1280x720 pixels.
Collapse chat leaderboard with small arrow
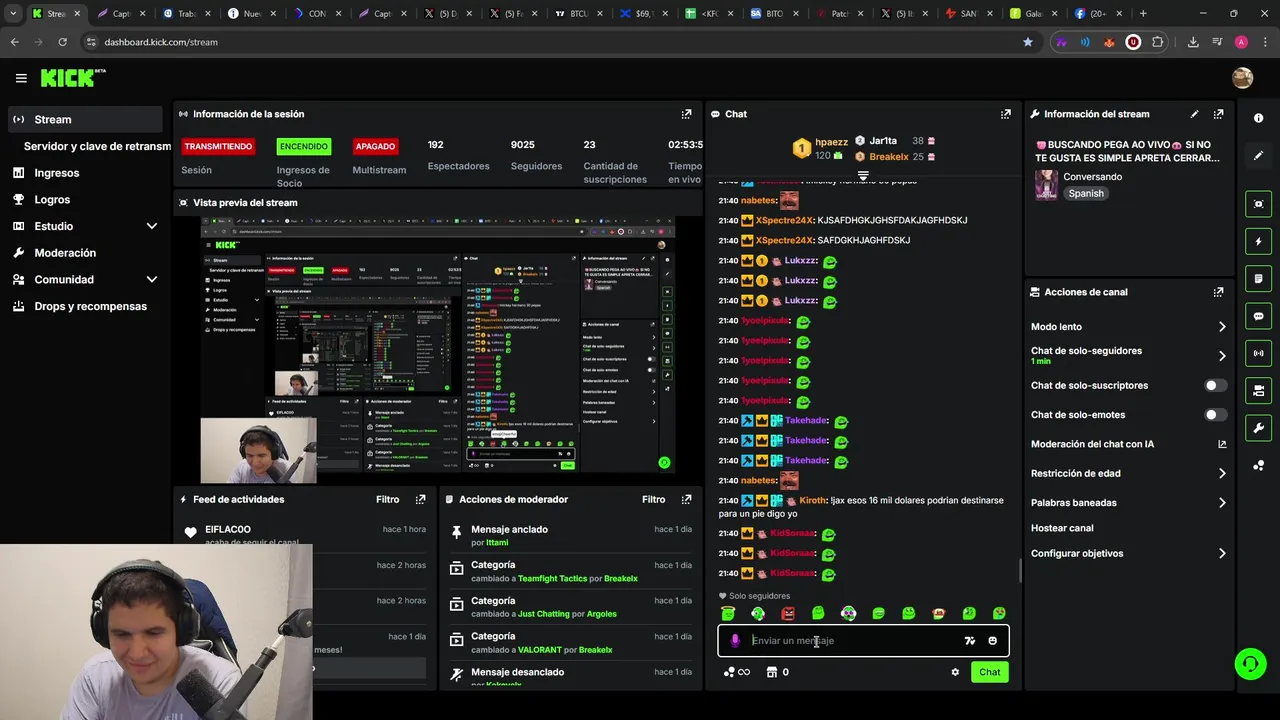pyautogui.click(x=863, y=175)
